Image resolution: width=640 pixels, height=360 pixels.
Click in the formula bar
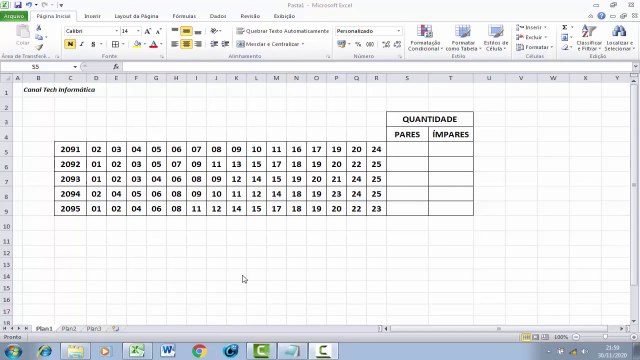coord(377,67)
